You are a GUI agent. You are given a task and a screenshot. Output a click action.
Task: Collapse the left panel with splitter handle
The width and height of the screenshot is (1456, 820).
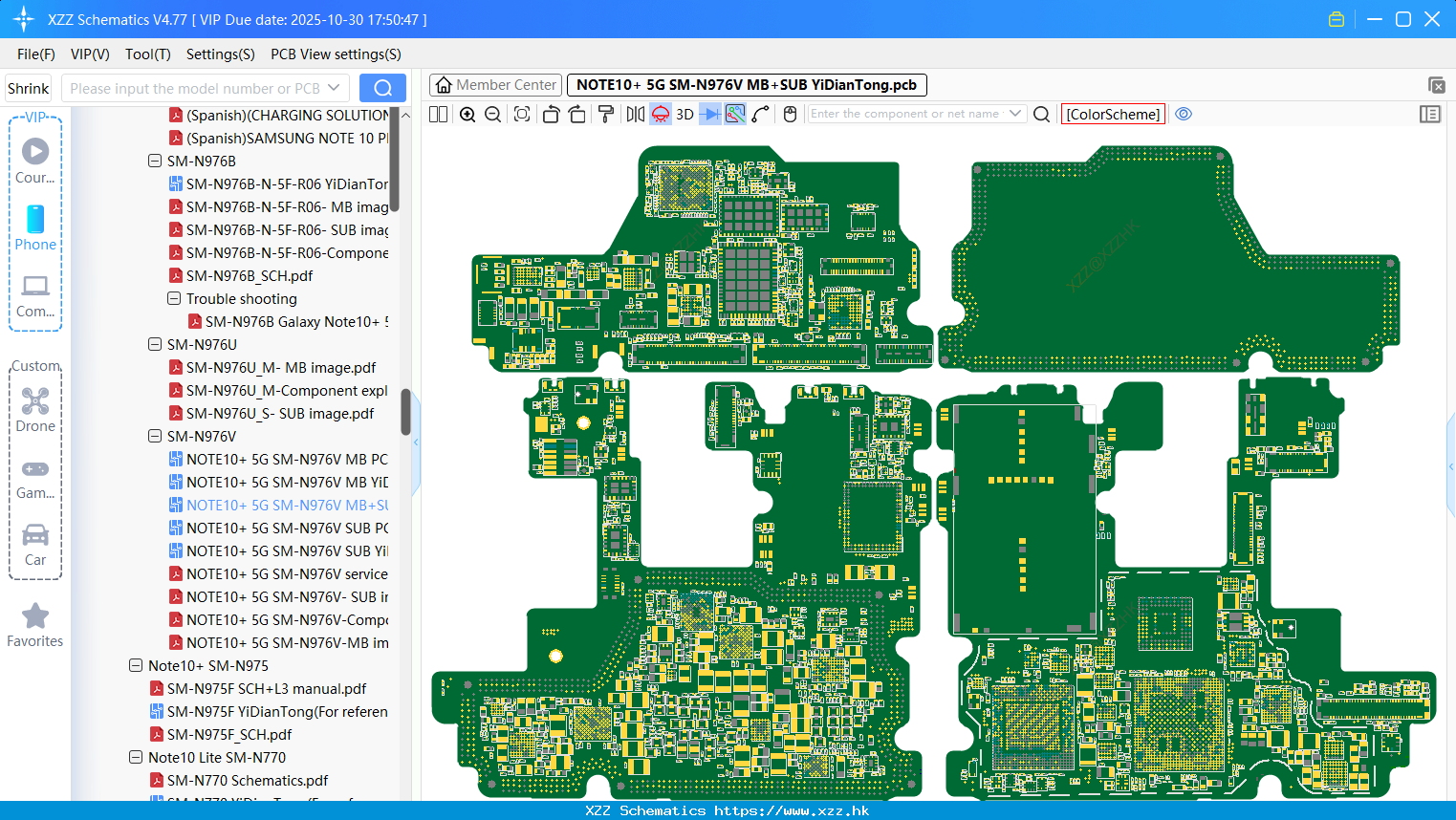point(416,442)
